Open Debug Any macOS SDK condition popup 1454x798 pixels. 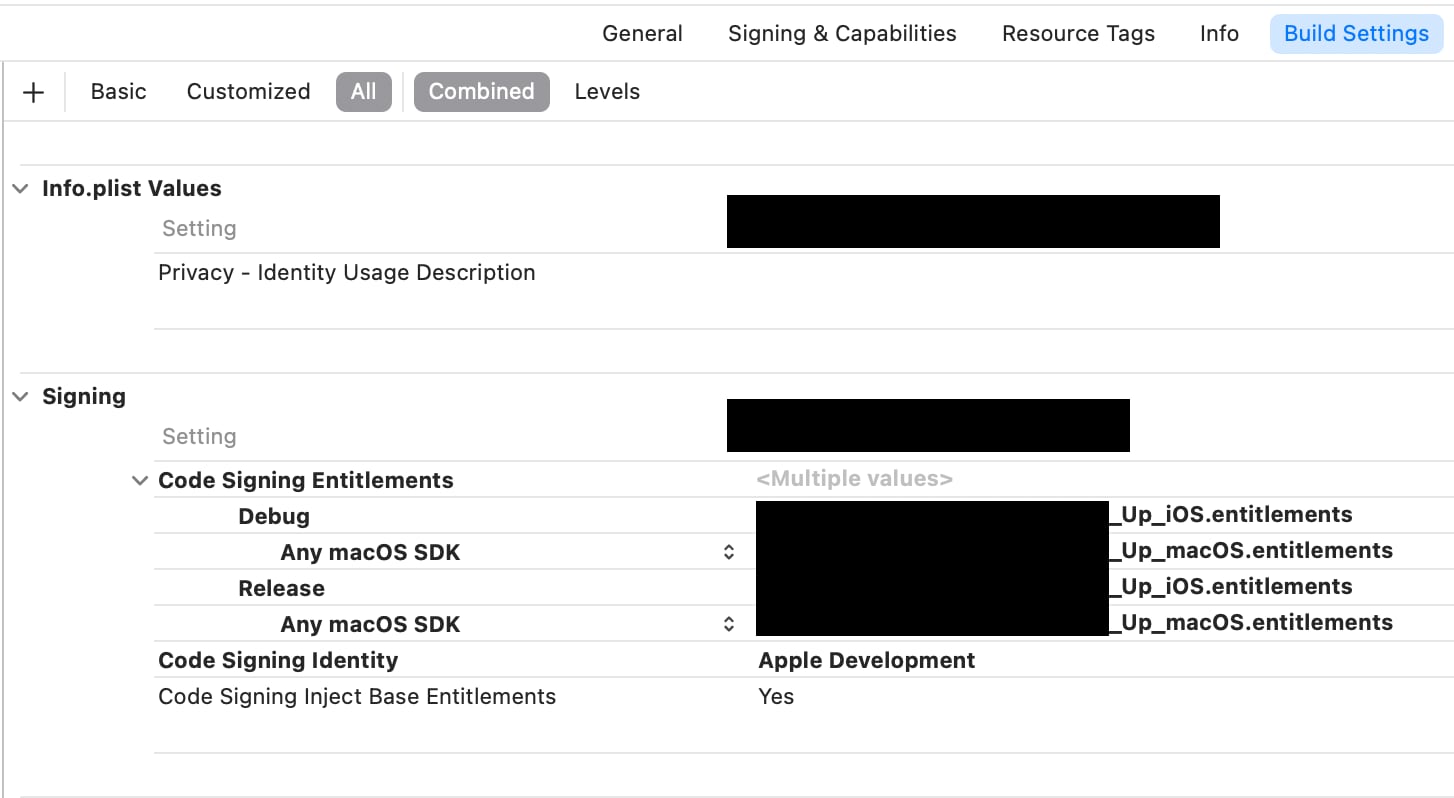(729, 552)
